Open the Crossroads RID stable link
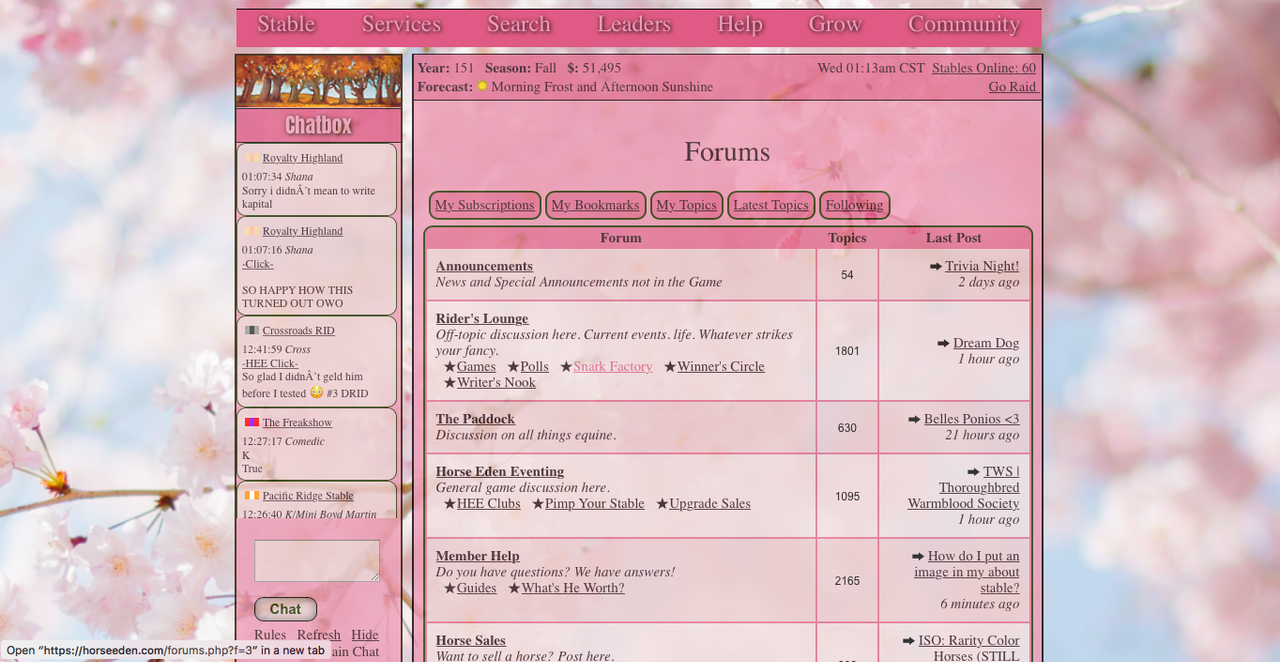Screen dimensions: 1280x662 298,331
